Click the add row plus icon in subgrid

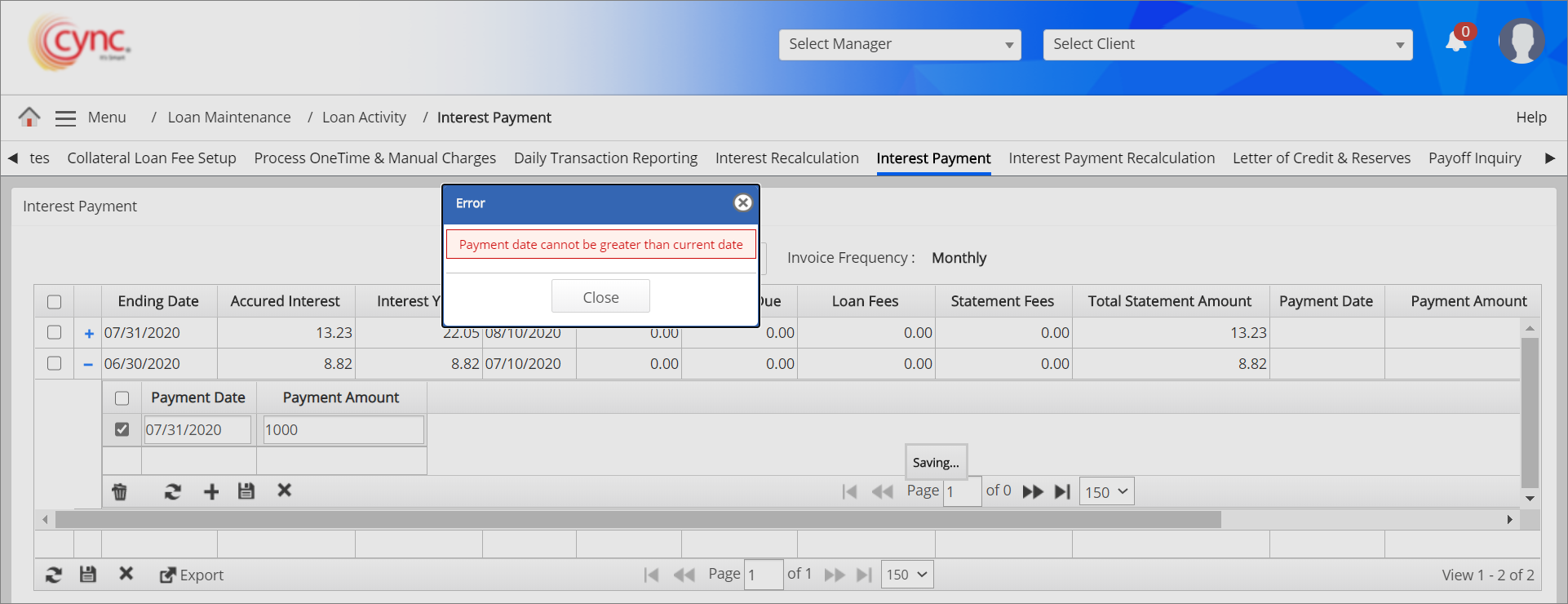coord(211,491)
